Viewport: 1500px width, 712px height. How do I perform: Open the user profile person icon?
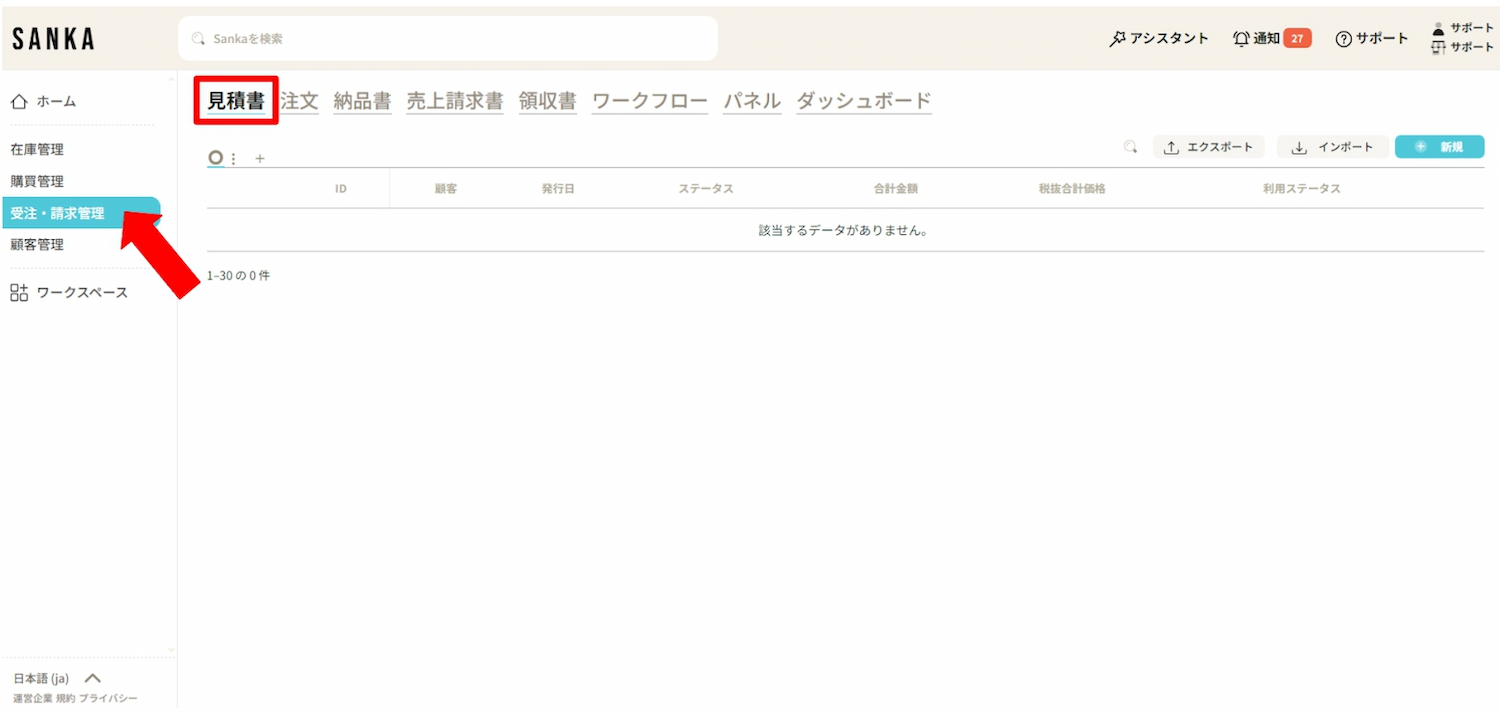[x=1439, y=29]
